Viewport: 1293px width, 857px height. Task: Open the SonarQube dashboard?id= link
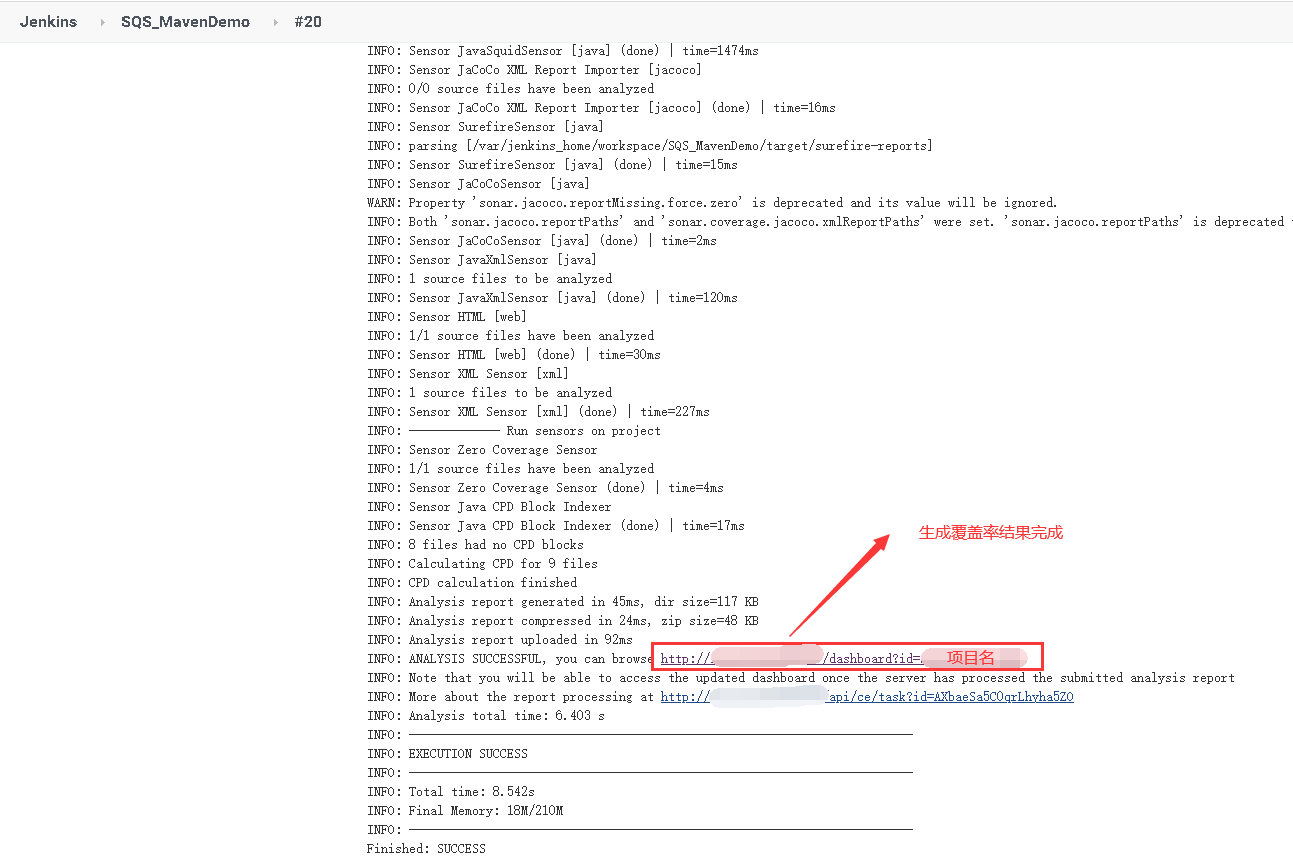(842, 658)
